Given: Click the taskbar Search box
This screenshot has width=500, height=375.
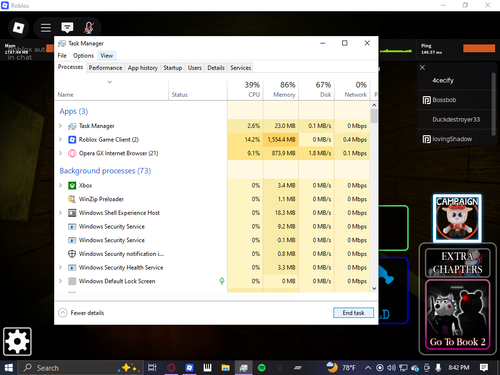Looking at the screenshot, I should tap(80, 368).
